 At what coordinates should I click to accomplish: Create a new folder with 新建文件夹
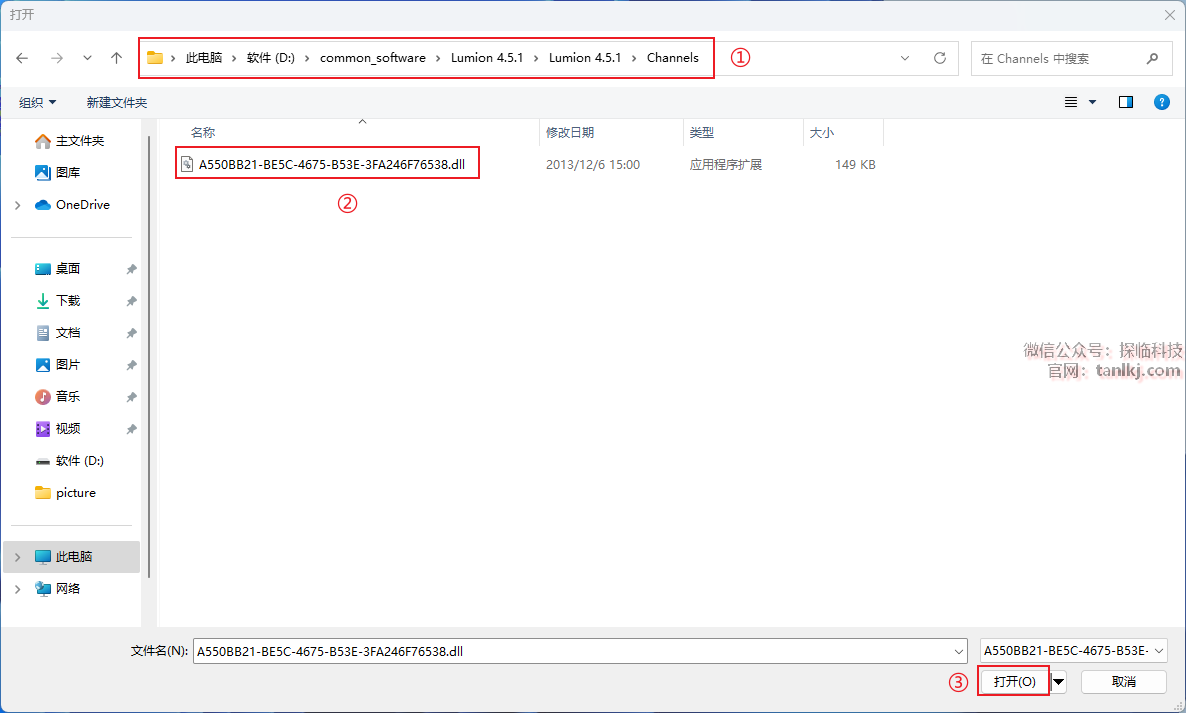116,102
